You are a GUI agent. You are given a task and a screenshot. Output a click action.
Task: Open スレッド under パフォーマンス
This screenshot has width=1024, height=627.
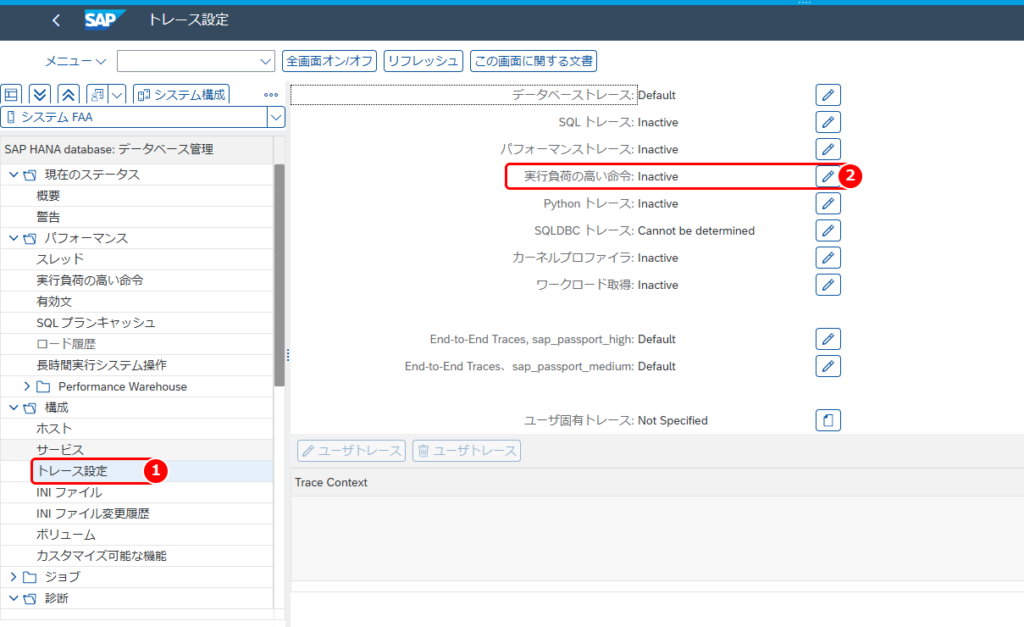point(60,259)
